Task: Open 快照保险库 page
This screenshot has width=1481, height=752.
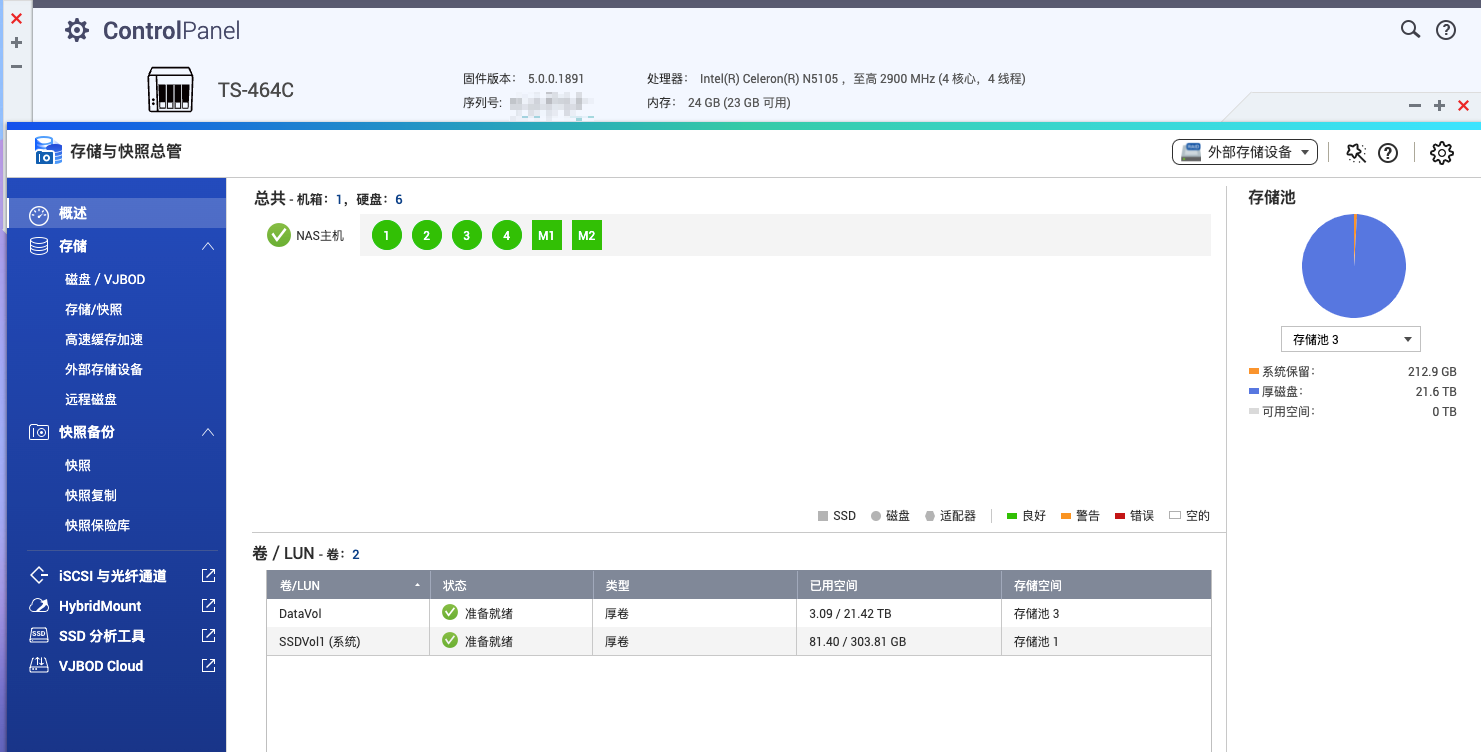Action: pyautogui.click(x=98, y=525)
